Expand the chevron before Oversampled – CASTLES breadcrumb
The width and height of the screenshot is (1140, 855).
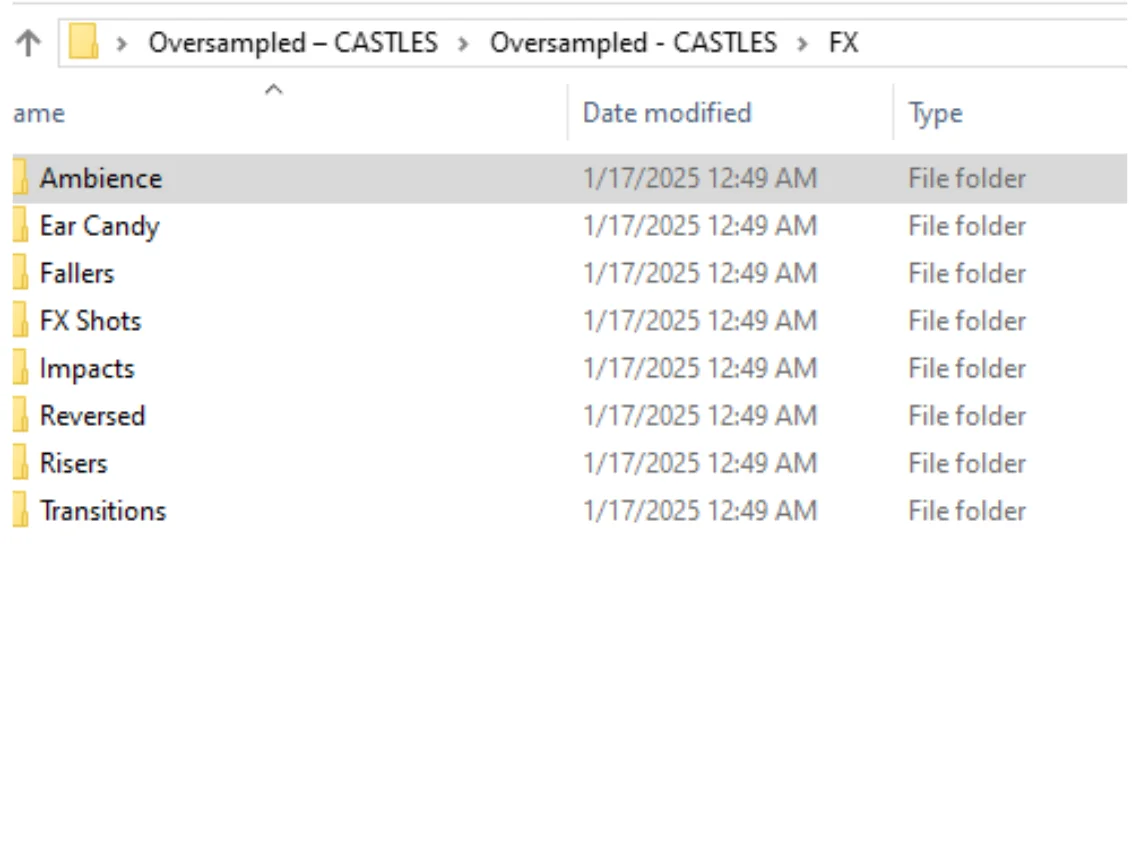[122, 44]
